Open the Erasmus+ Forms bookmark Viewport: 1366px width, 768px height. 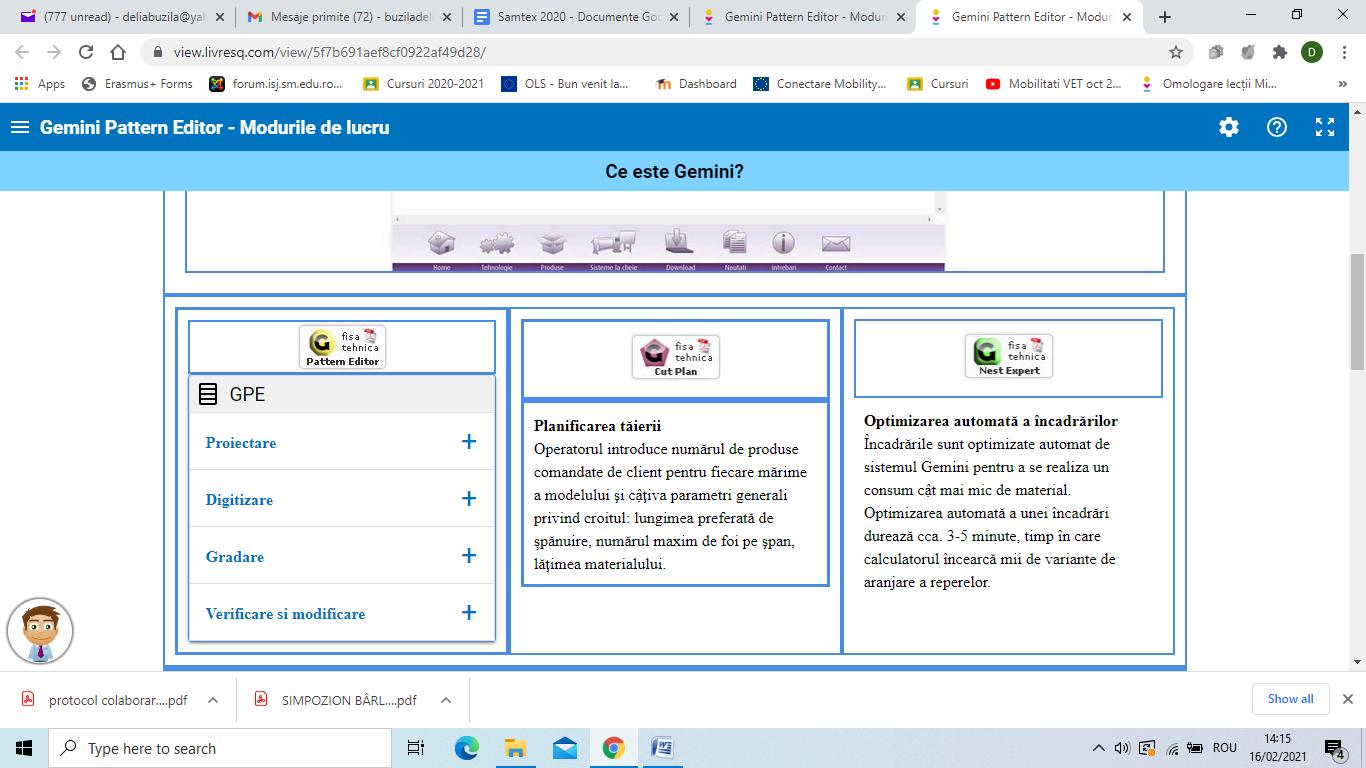[136, 84]
